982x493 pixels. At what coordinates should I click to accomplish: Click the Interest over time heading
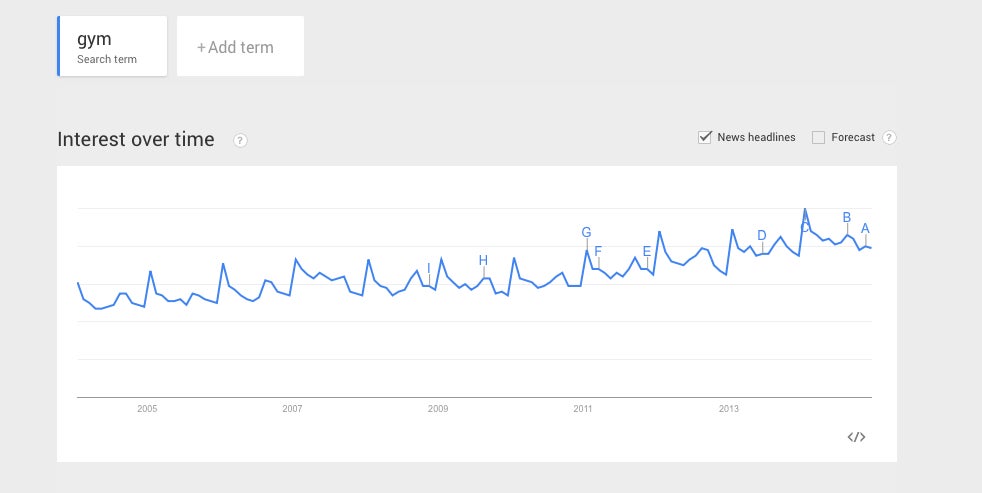pos(136,139)
